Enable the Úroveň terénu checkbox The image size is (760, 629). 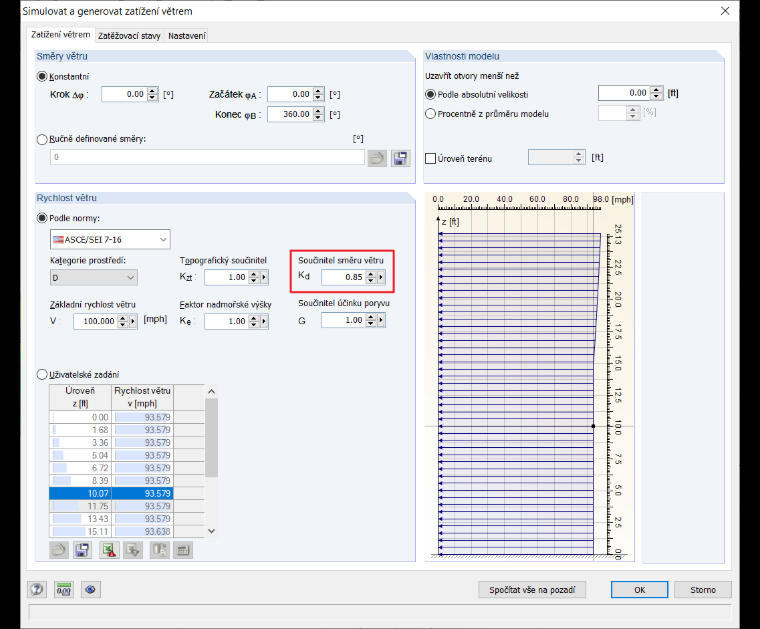(x=430, y=158)
